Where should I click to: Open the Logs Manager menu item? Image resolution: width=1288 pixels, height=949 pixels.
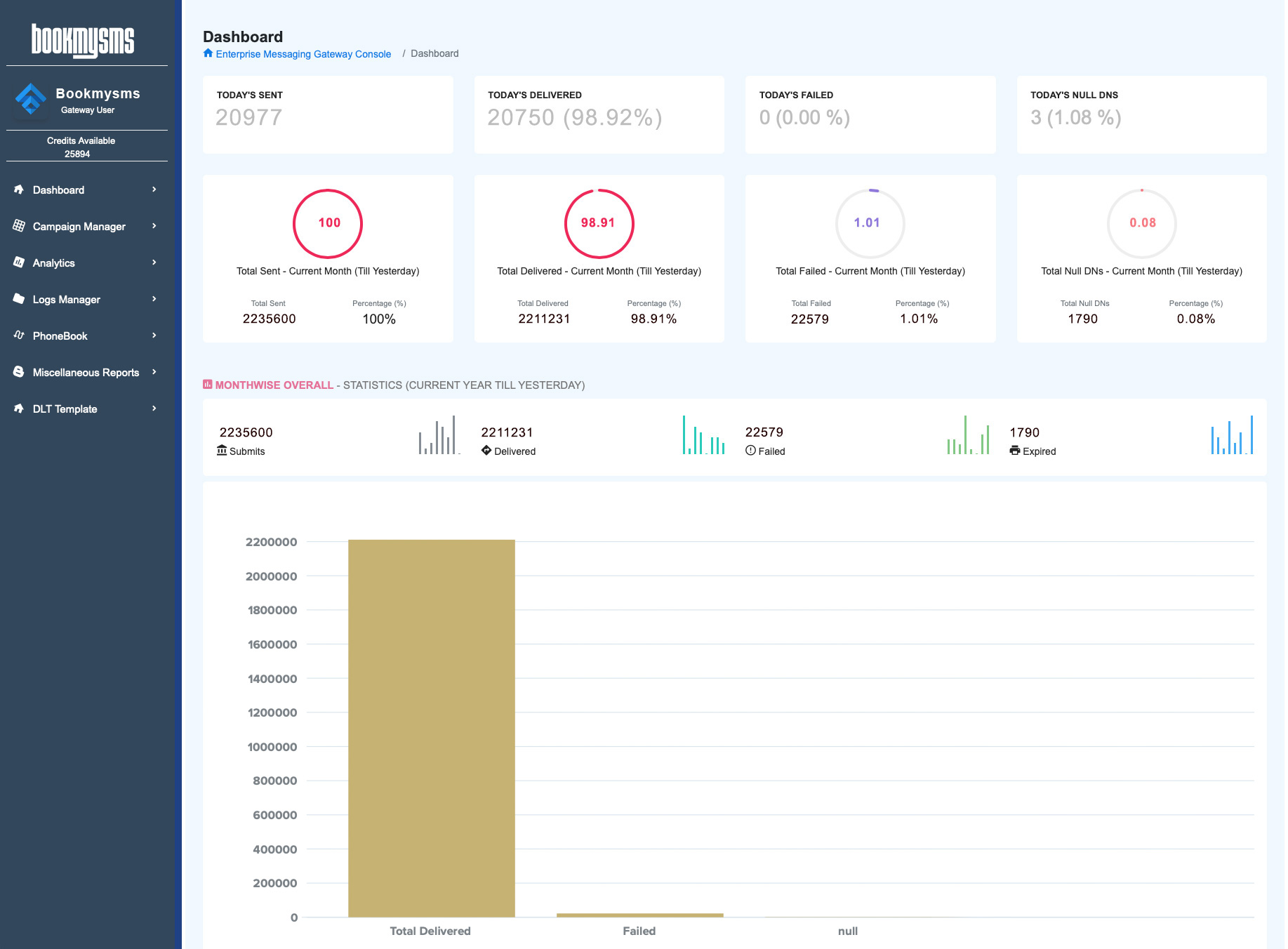[x=87, y=299]
